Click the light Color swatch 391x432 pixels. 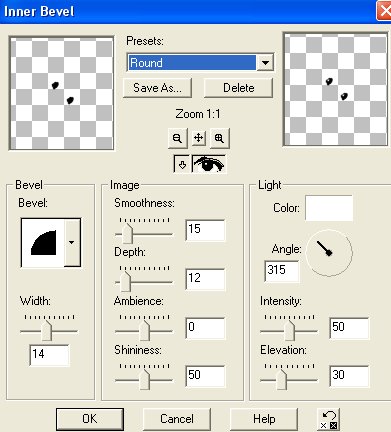(329, 208)
